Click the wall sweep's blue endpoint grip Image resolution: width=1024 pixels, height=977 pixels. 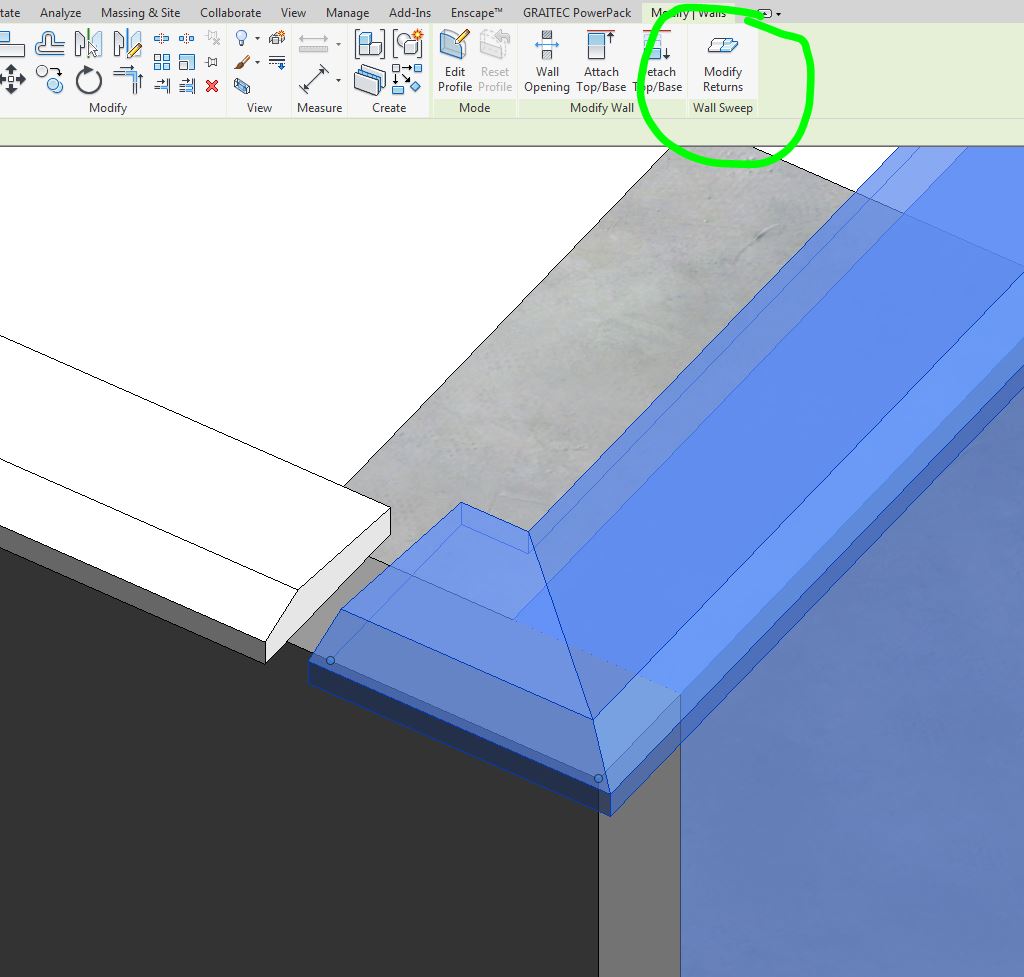point(599,777)
